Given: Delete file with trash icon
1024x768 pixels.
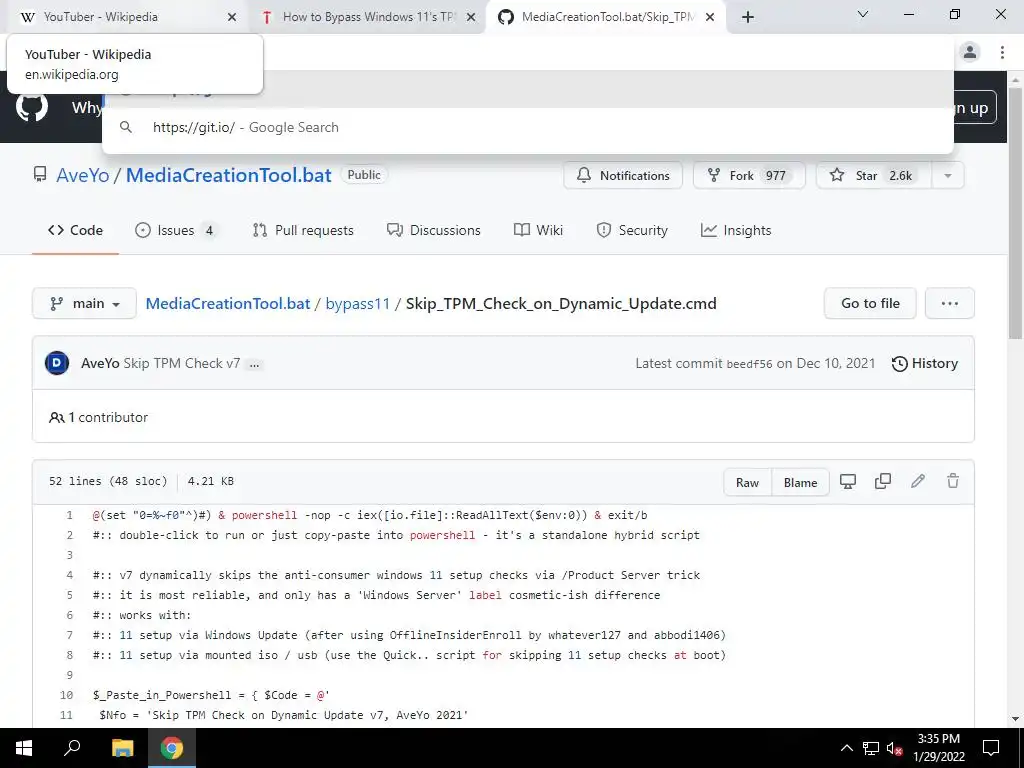Looking at the screenshot, I should tap(953, 481).
